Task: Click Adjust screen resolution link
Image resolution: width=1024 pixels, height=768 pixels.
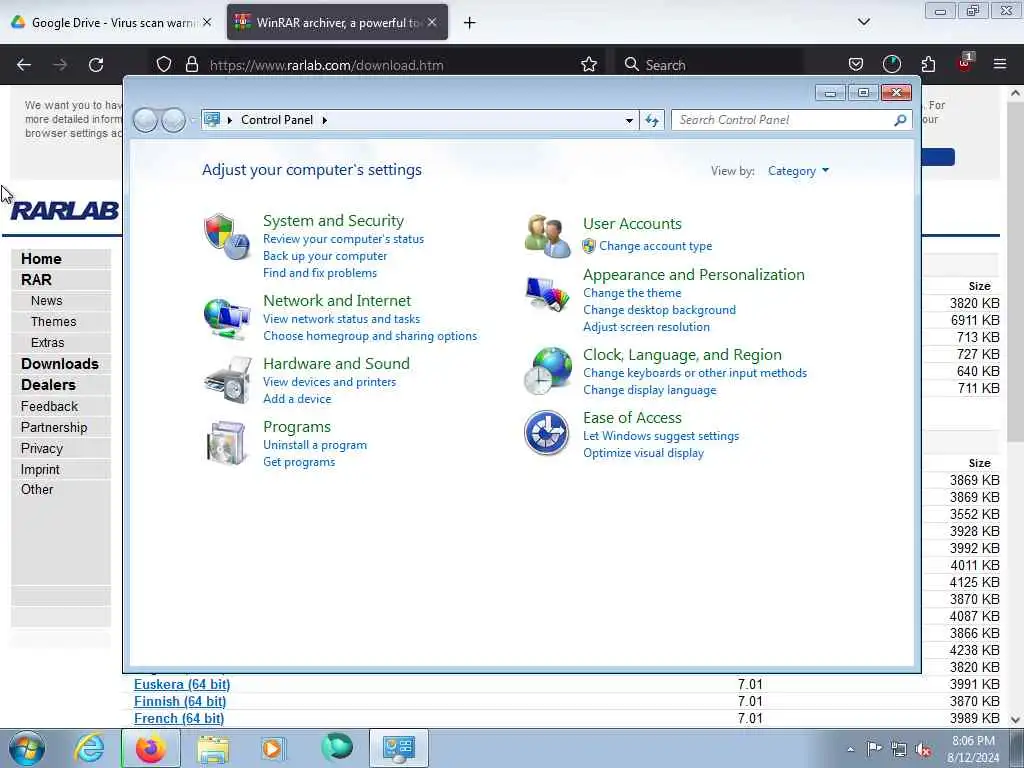Action: pyautogui.click(x=646, y=327)
